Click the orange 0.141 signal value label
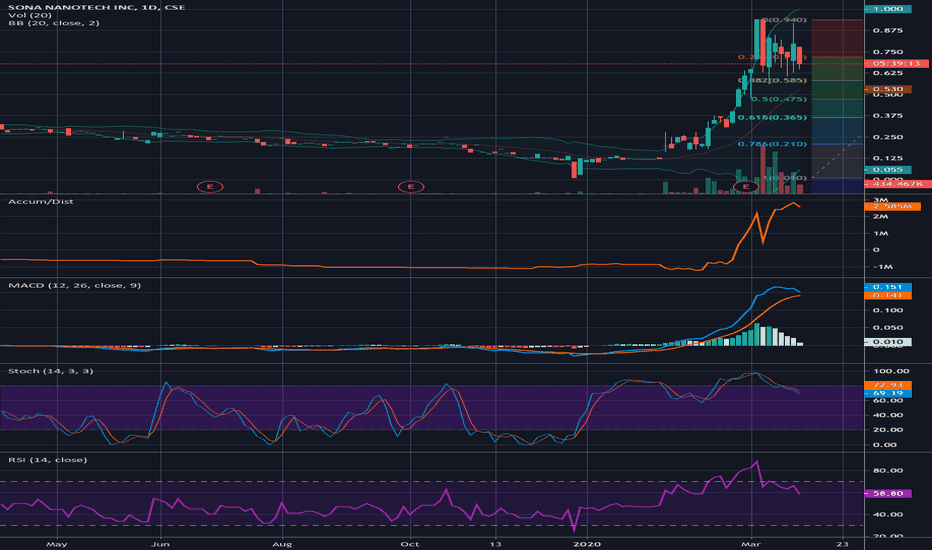The width and height of the screenshot is (932, 550). click(x=887, y=295)
